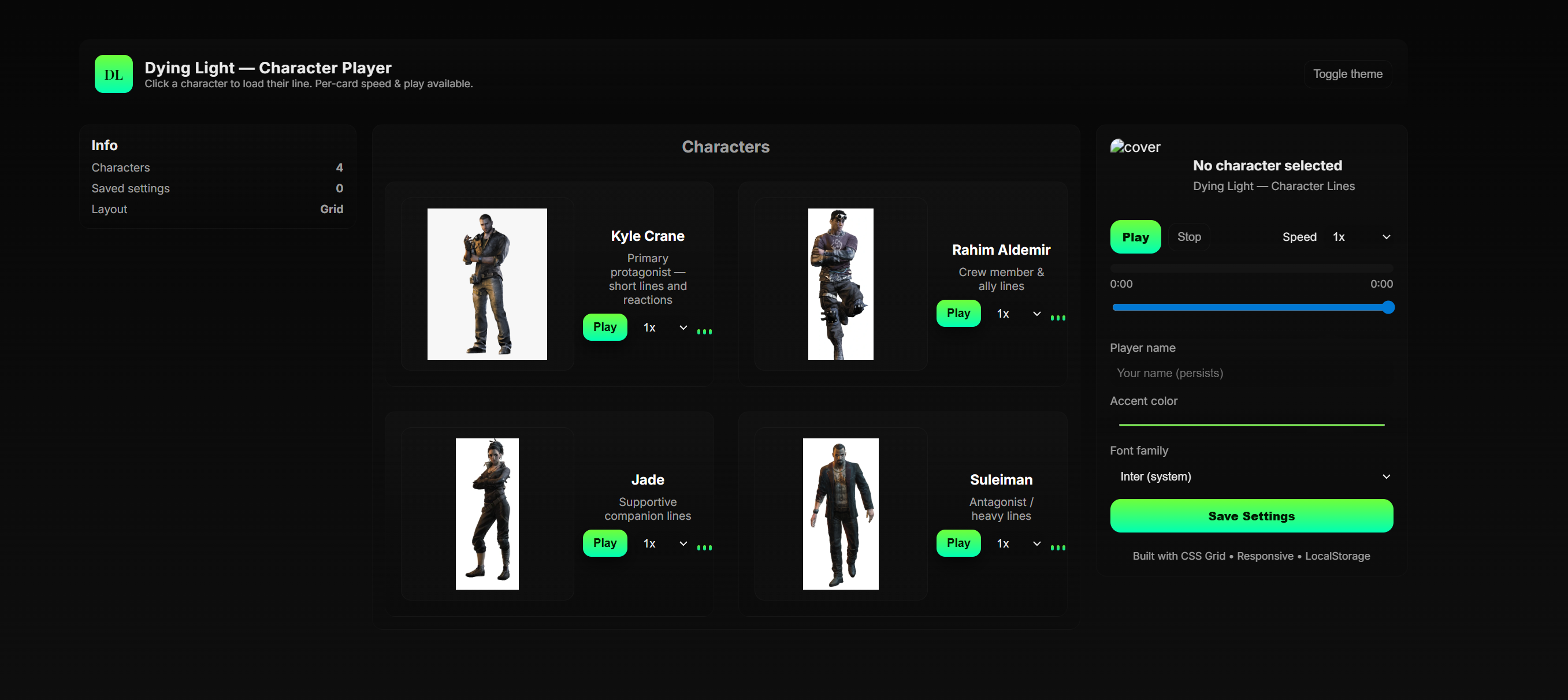Screen dimensions: 1568x700
Task: Click 'Antagonist / heavy lines' description
Action: 1001,509
